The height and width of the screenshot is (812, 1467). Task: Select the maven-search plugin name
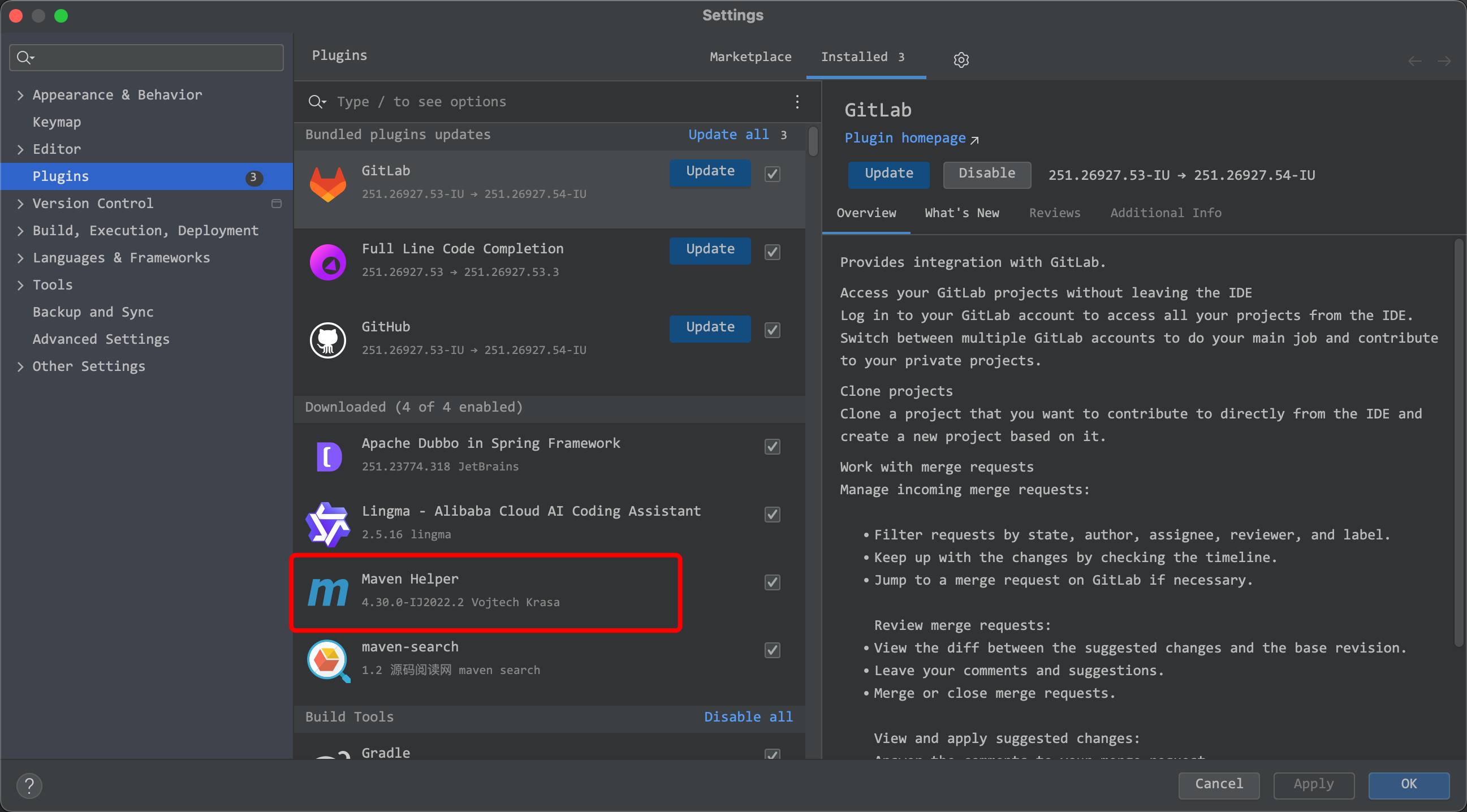click(409, 647)
